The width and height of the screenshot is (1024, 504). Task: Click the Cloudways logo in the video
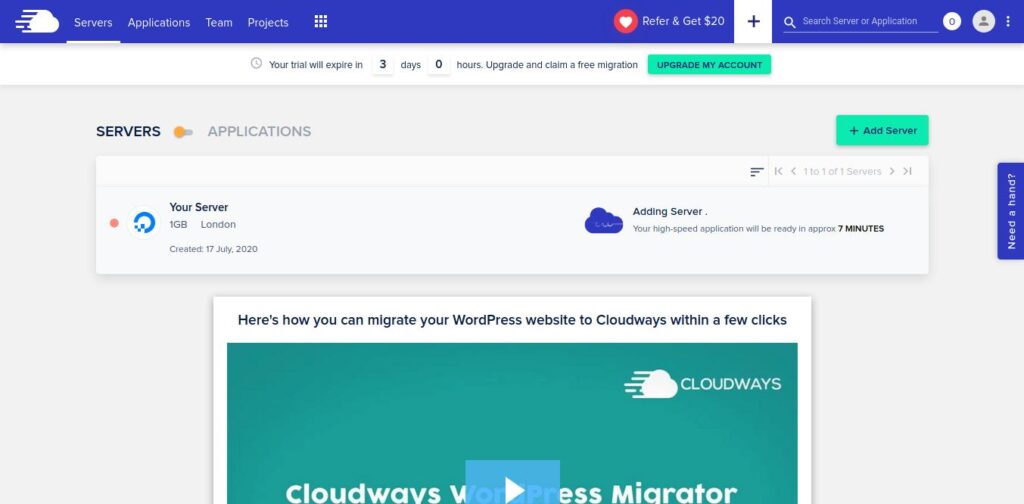[703, 384]
